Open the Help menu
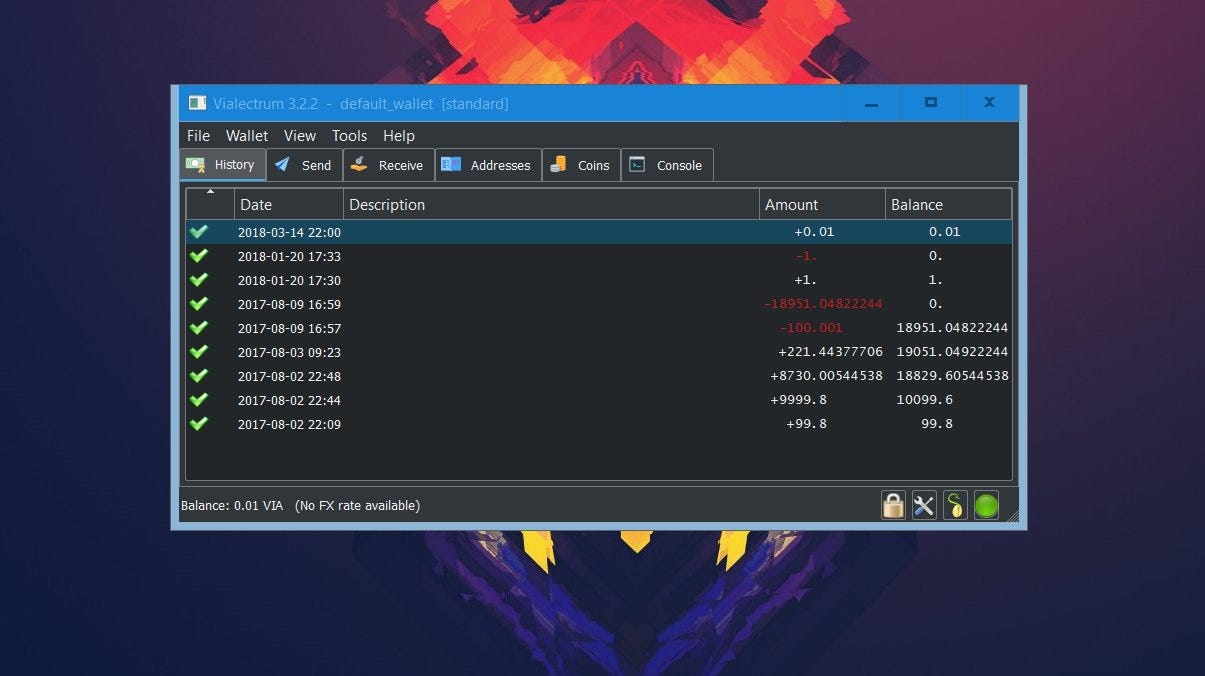Viewport: 1205px width, 676px height. pos(399,136)
